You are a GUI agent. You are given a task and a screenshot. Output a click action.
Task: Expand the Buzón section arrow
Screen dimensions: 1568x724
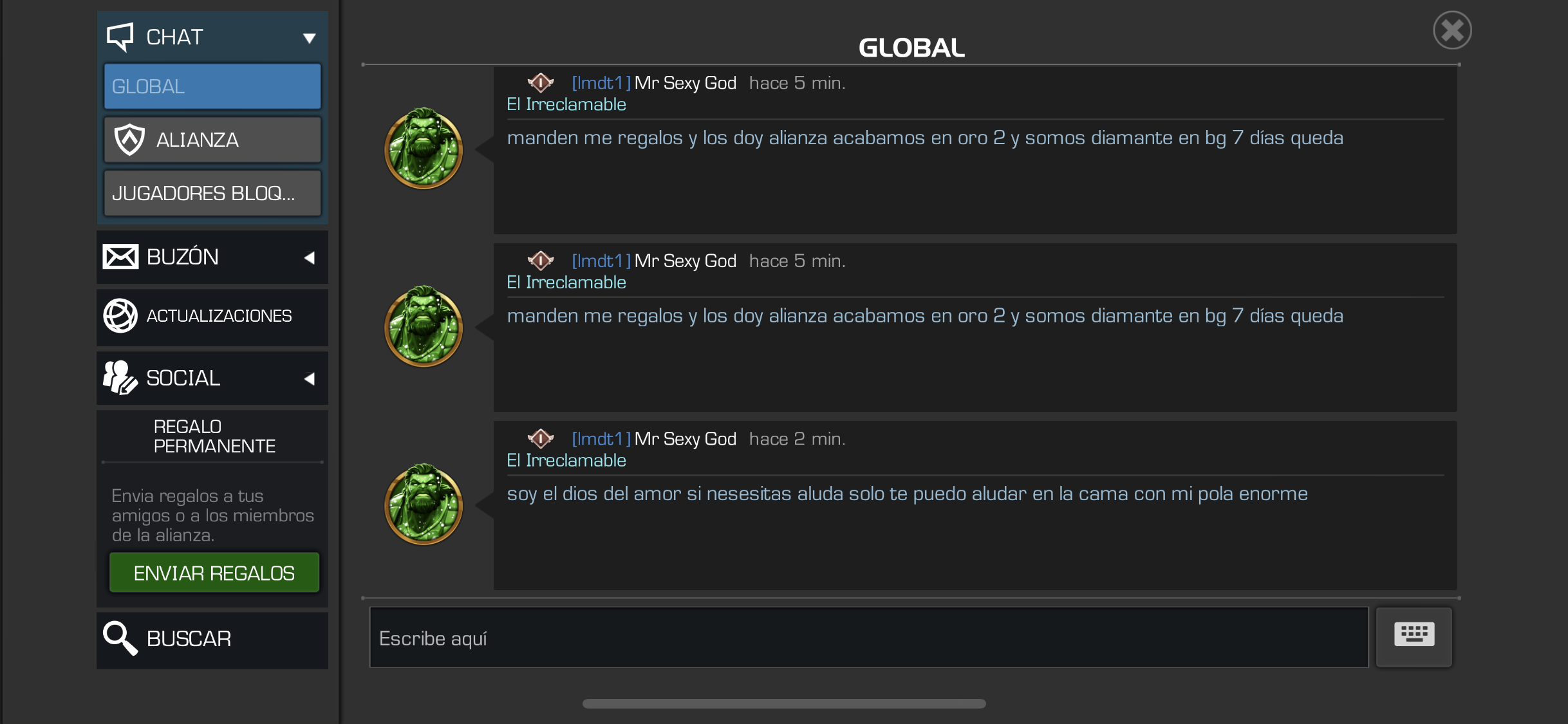pos(310,257)
